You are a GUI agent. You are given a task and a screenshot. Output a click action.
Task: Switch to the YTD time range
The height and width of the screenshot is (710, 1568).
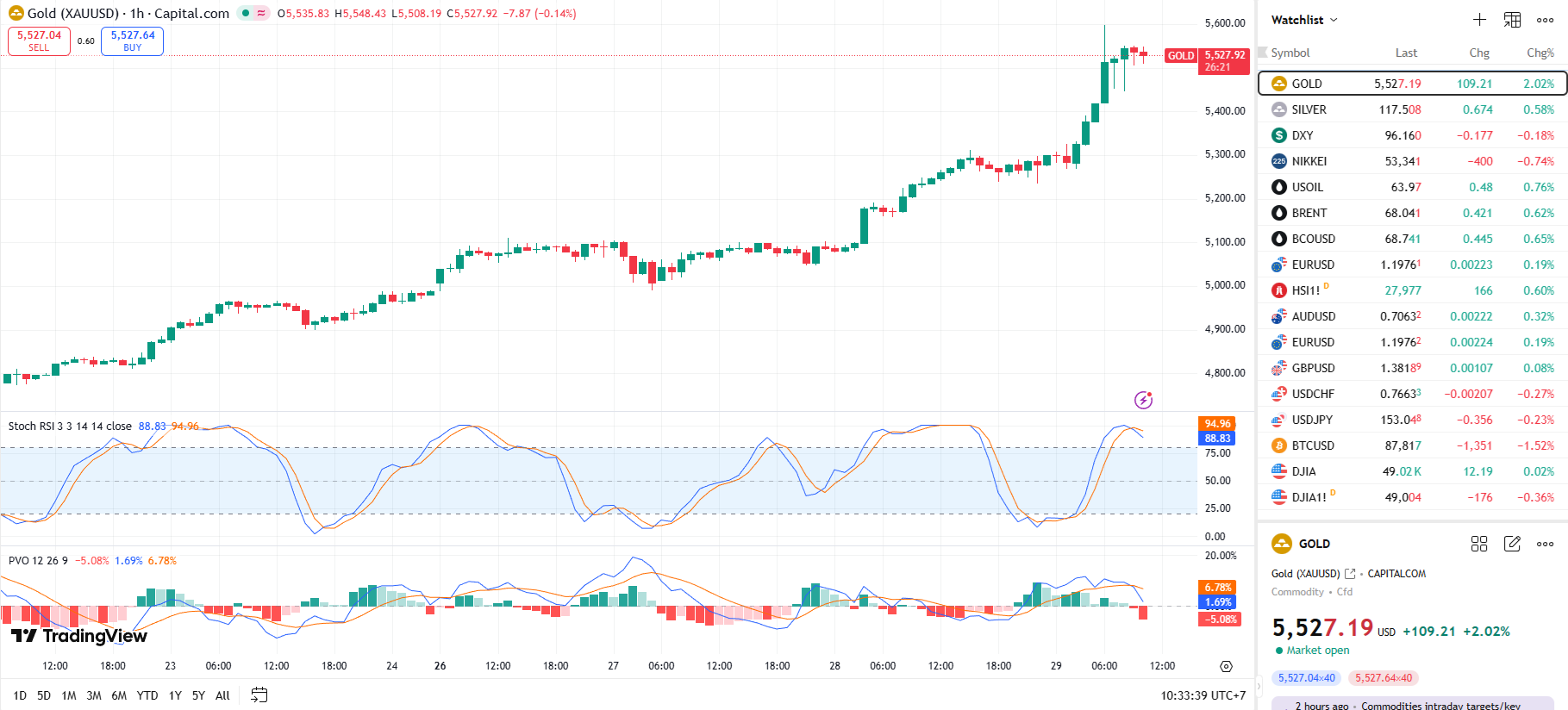[x=147, y=695]
